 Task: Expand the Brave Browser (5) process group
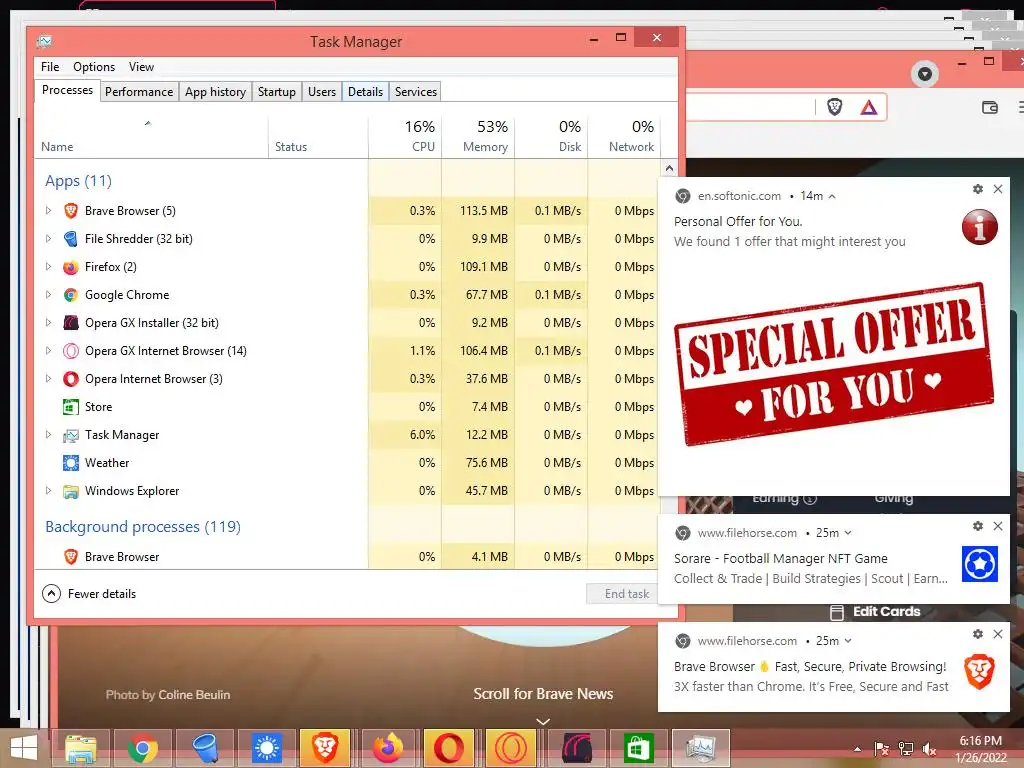[48, 210]
